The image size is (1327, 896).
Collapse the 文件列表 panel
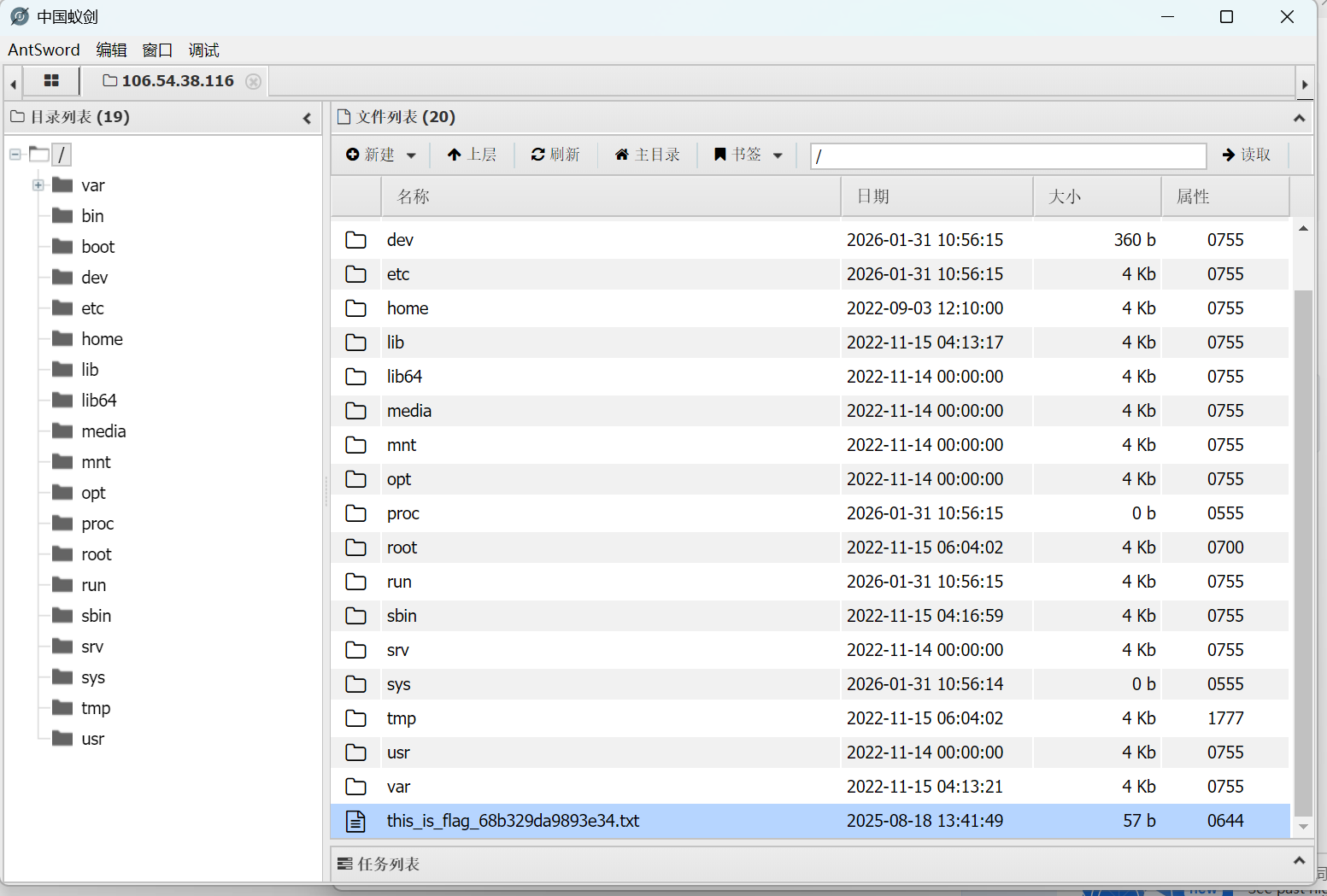1299,118
